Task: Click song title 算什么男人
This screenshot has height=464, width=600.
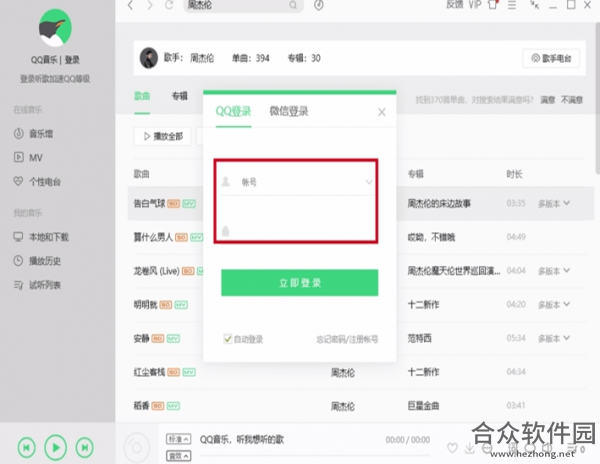Action: (x=153, y=238)
